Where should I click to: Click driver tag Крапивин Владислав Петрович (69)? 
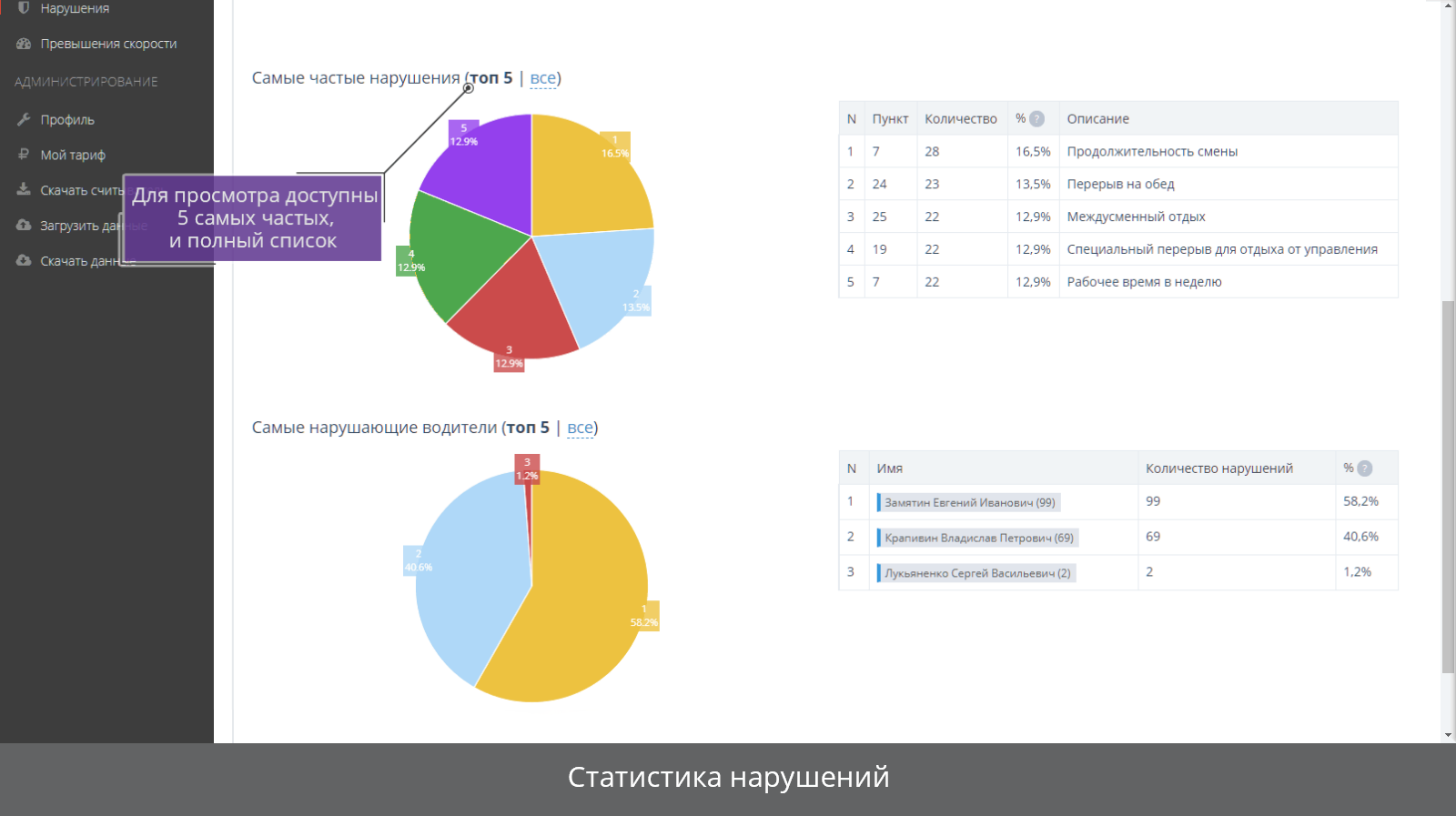(978, 538)
